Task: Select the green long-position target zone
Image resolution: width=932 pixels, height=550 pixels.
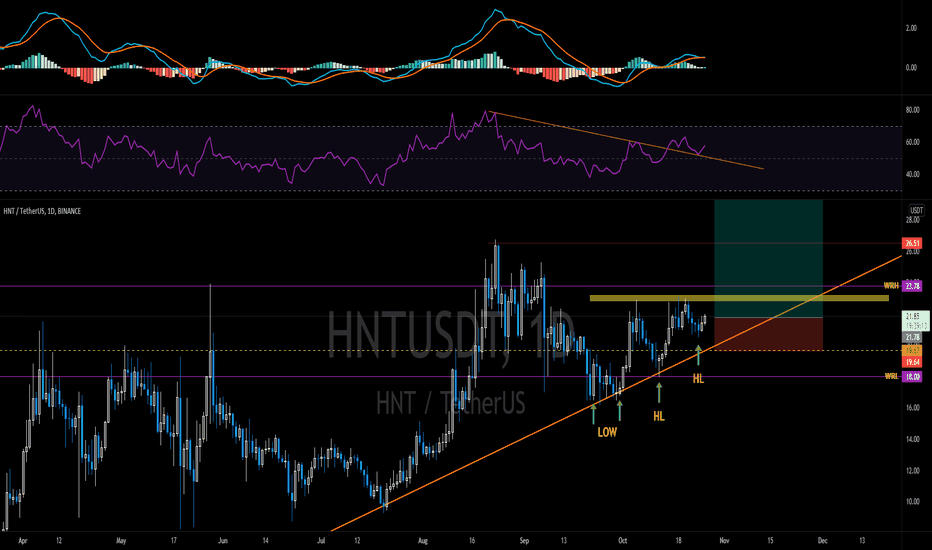Action: pyautogui.click(x=769, y=259)
